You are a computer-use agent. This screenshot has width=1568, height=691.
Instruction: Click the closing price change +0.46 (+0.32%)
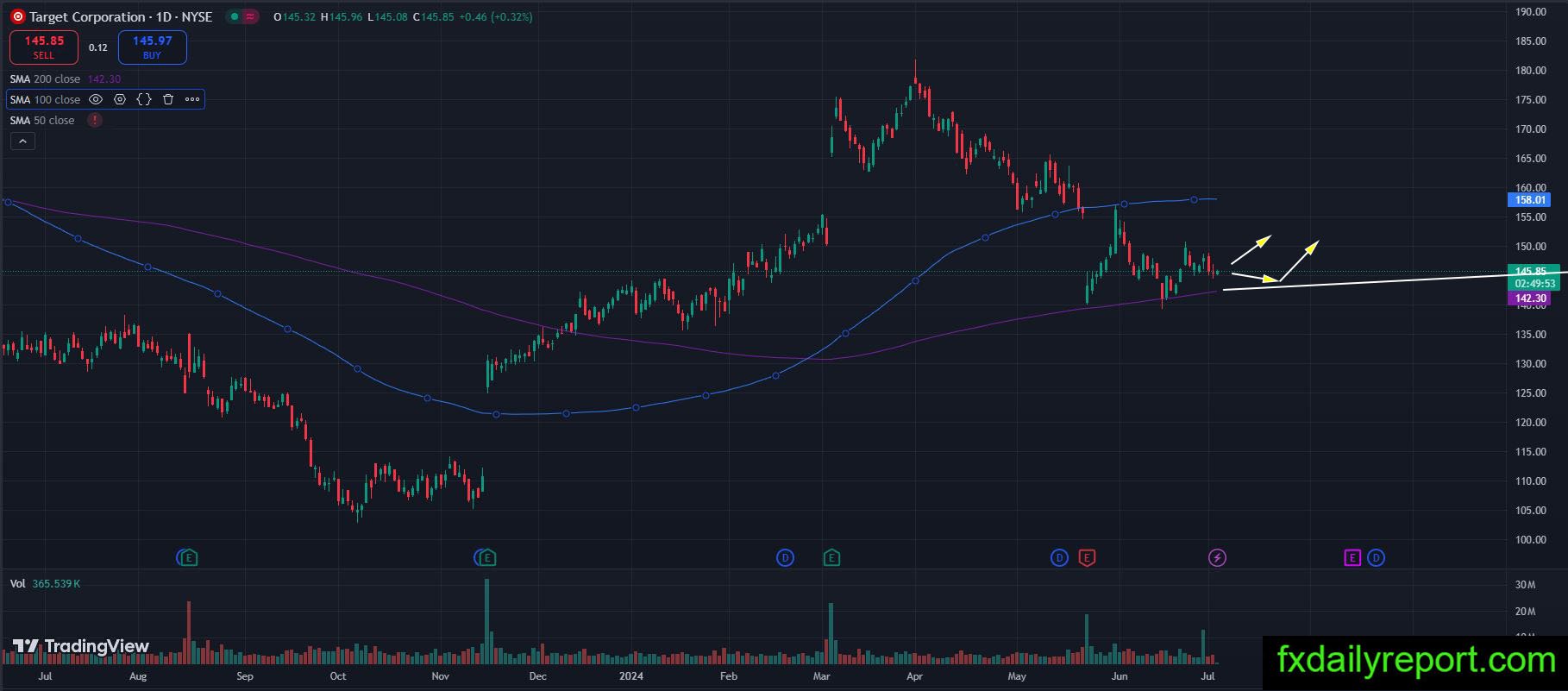point(495,16)
